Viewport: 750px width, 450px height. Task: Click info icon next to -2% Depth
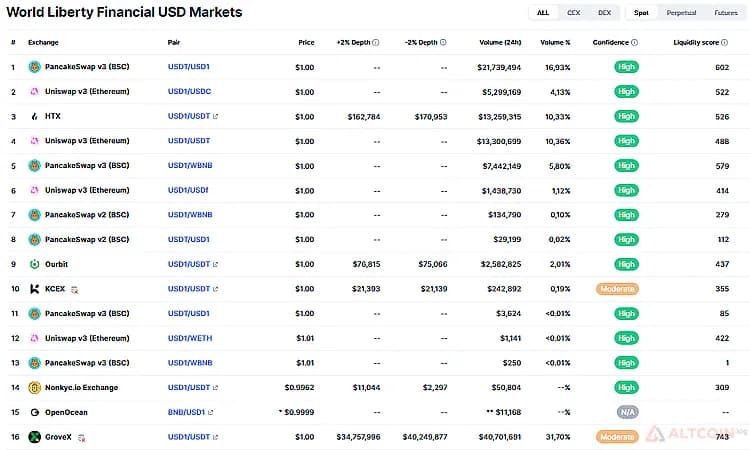point(443,43)
